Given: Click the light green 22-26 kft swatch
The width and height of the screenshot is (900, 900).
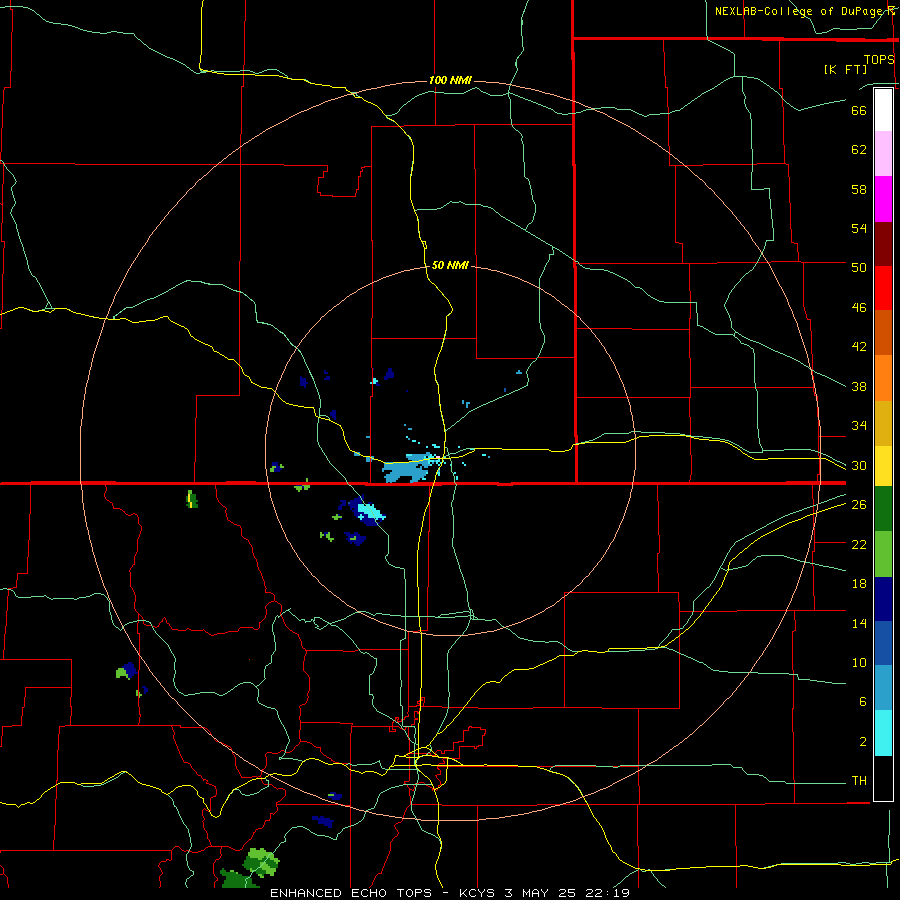Looking at the screenshot, I should tap(883, 554).
